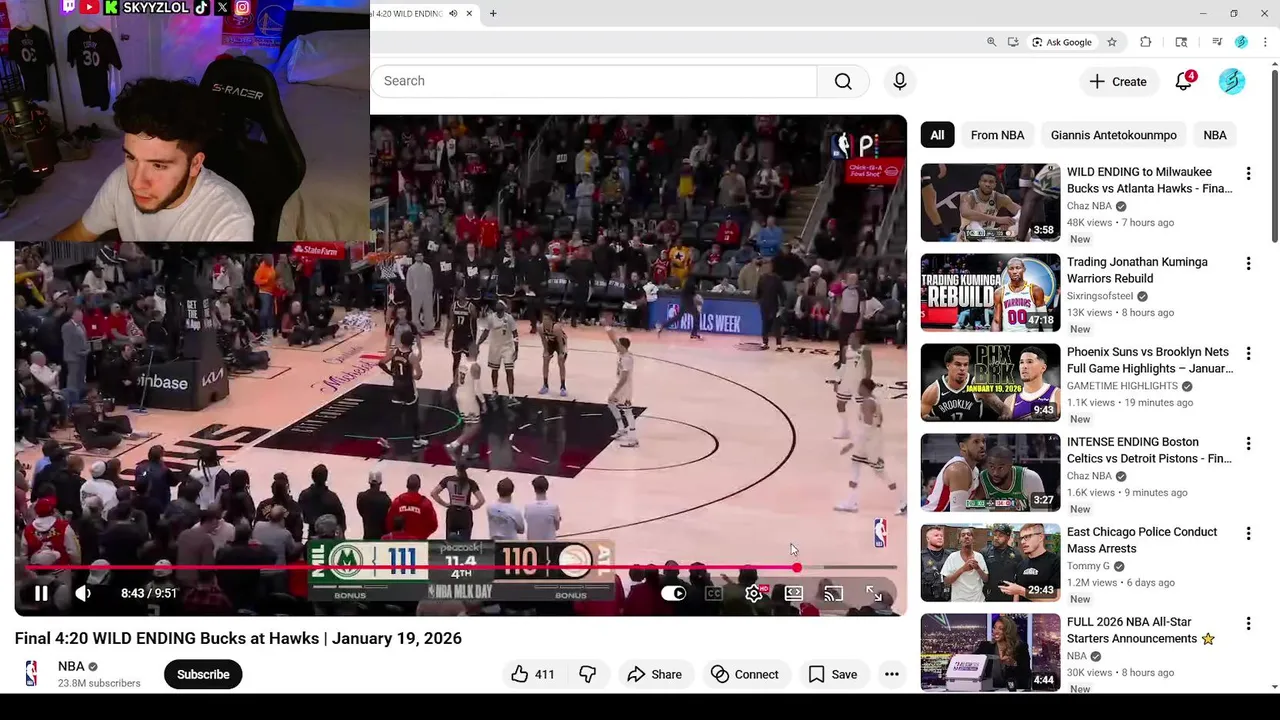Select the Giannis Antetokounmpo filter chip

[x=1113, y=135]
